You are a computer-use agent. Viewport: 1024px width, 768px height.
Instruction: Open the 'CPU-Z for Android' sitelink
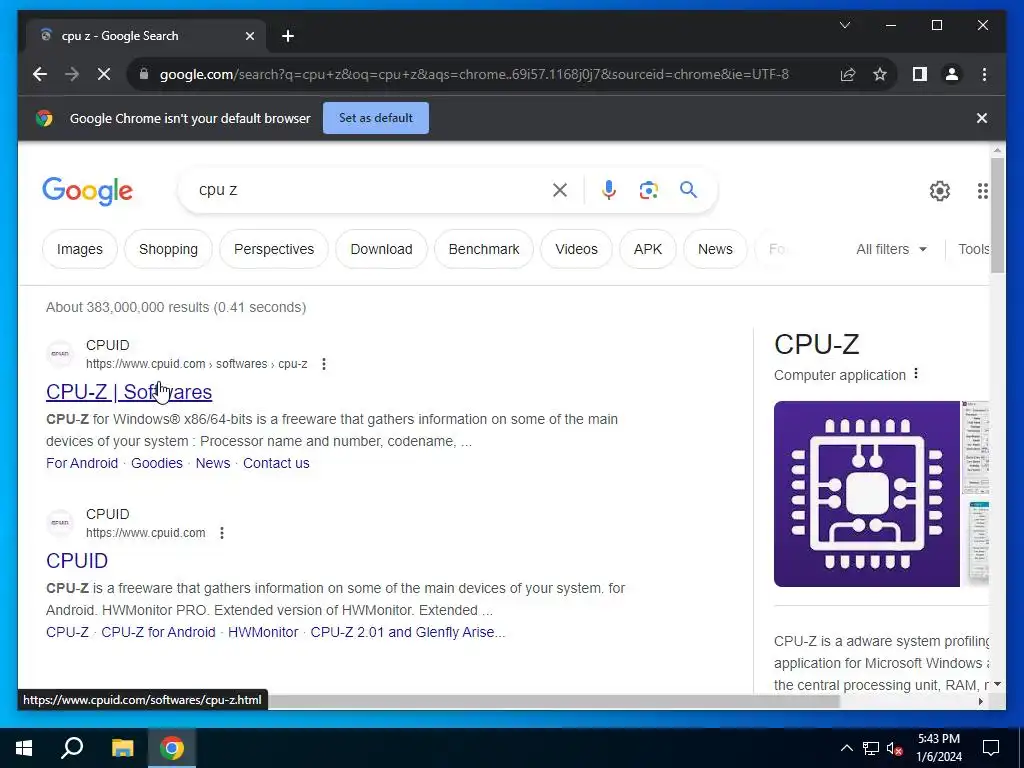coord(158,632)
